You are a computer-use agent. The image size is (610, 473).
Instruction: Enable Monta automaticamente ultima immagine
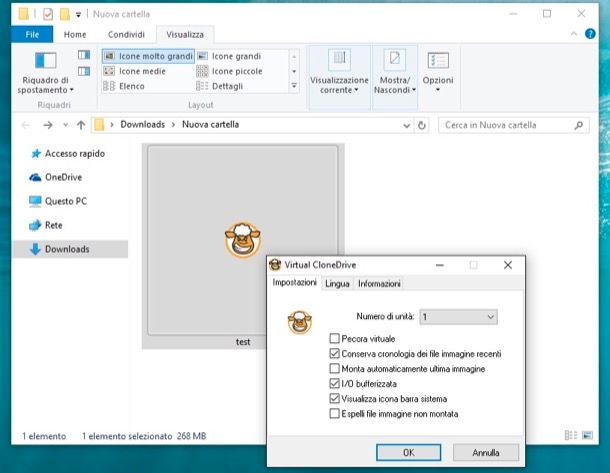(x=334, y=368)
